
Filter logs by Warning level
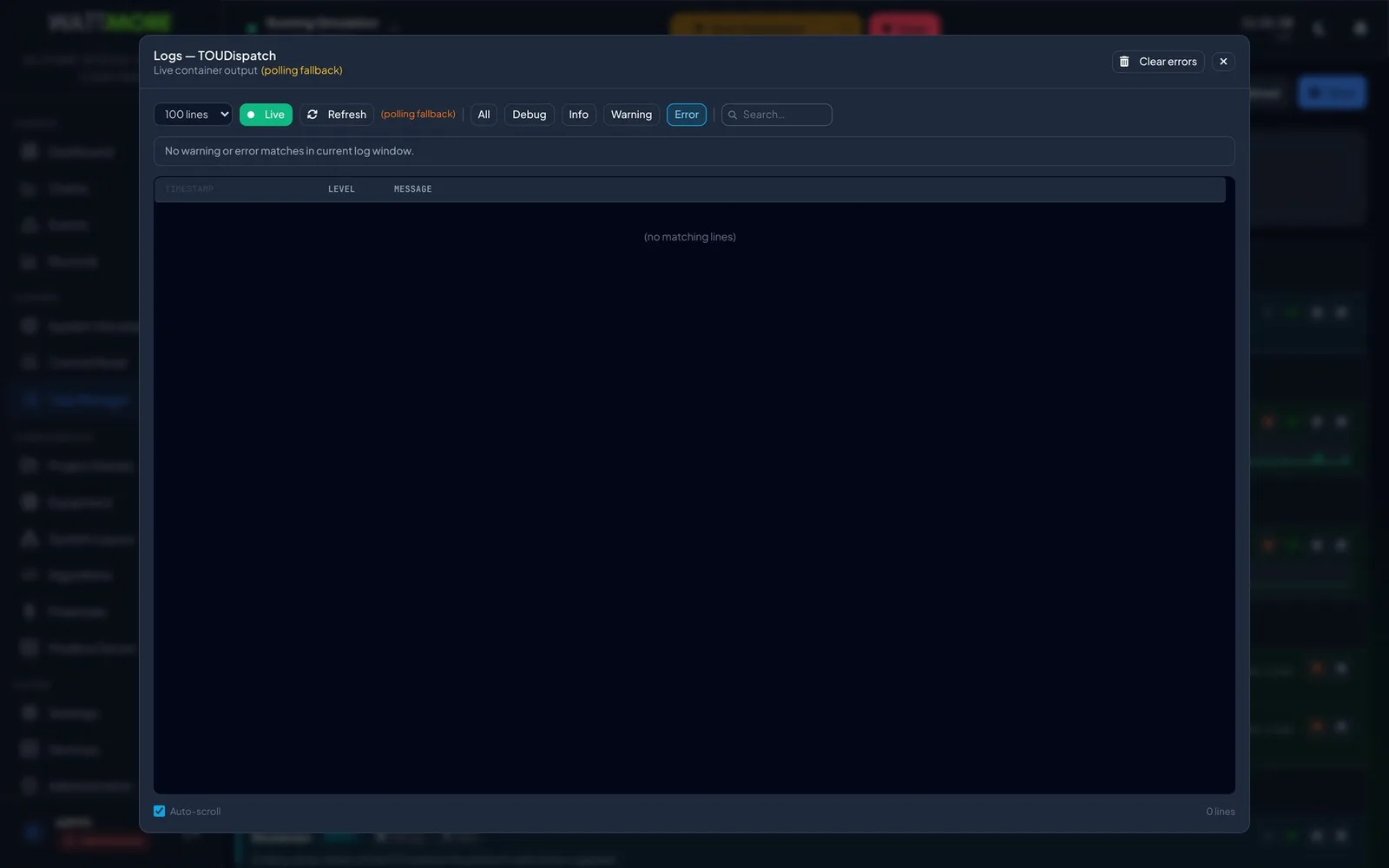(631, 115)
